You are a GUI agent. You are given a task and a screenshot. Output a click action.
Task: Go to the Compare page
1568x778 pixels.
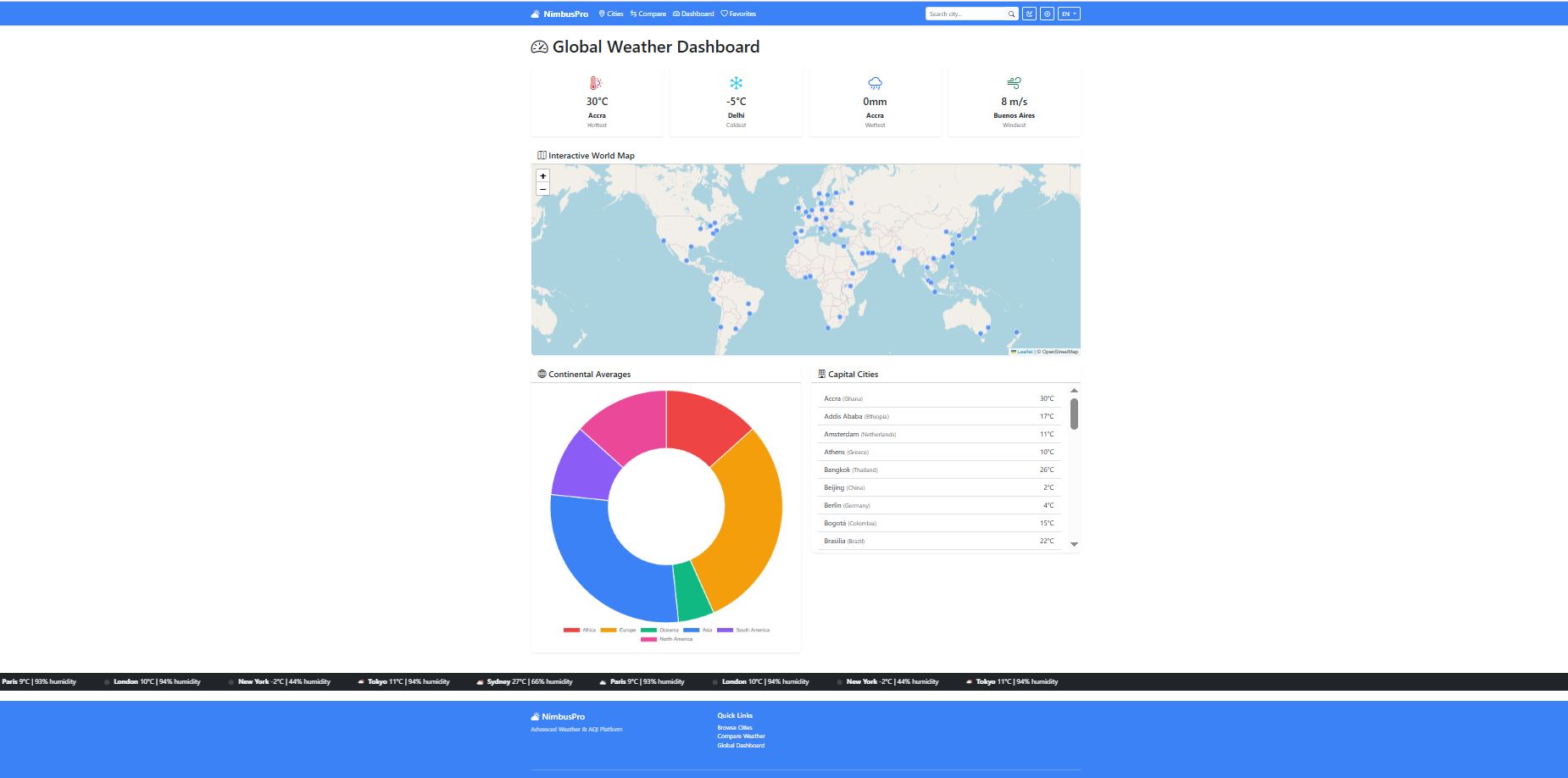(x=648, y=14)
